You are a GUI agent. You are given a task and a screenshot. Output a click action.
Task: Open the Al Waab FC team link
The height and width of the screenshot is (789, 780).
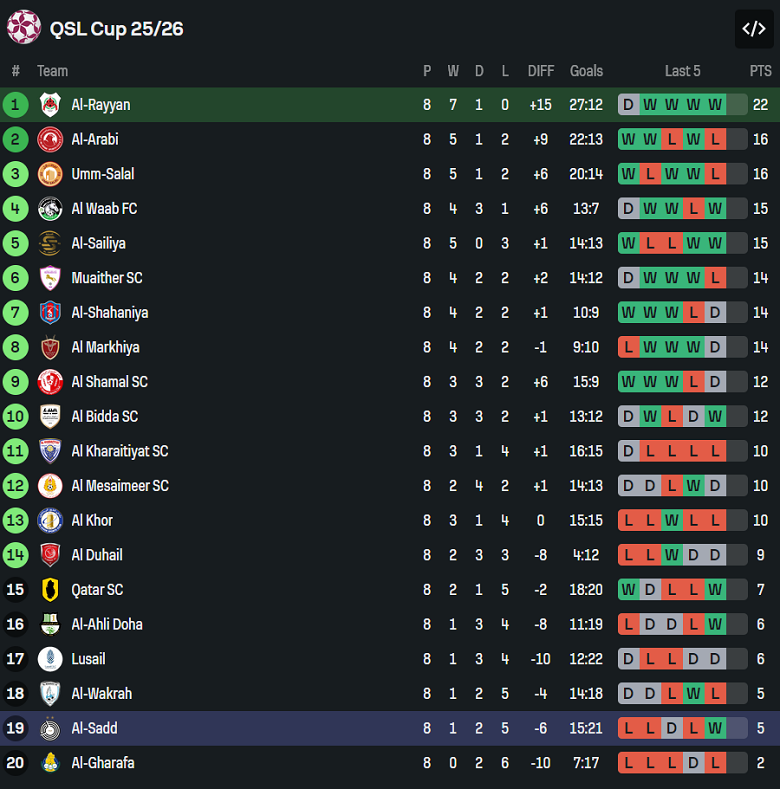[104, 209]
